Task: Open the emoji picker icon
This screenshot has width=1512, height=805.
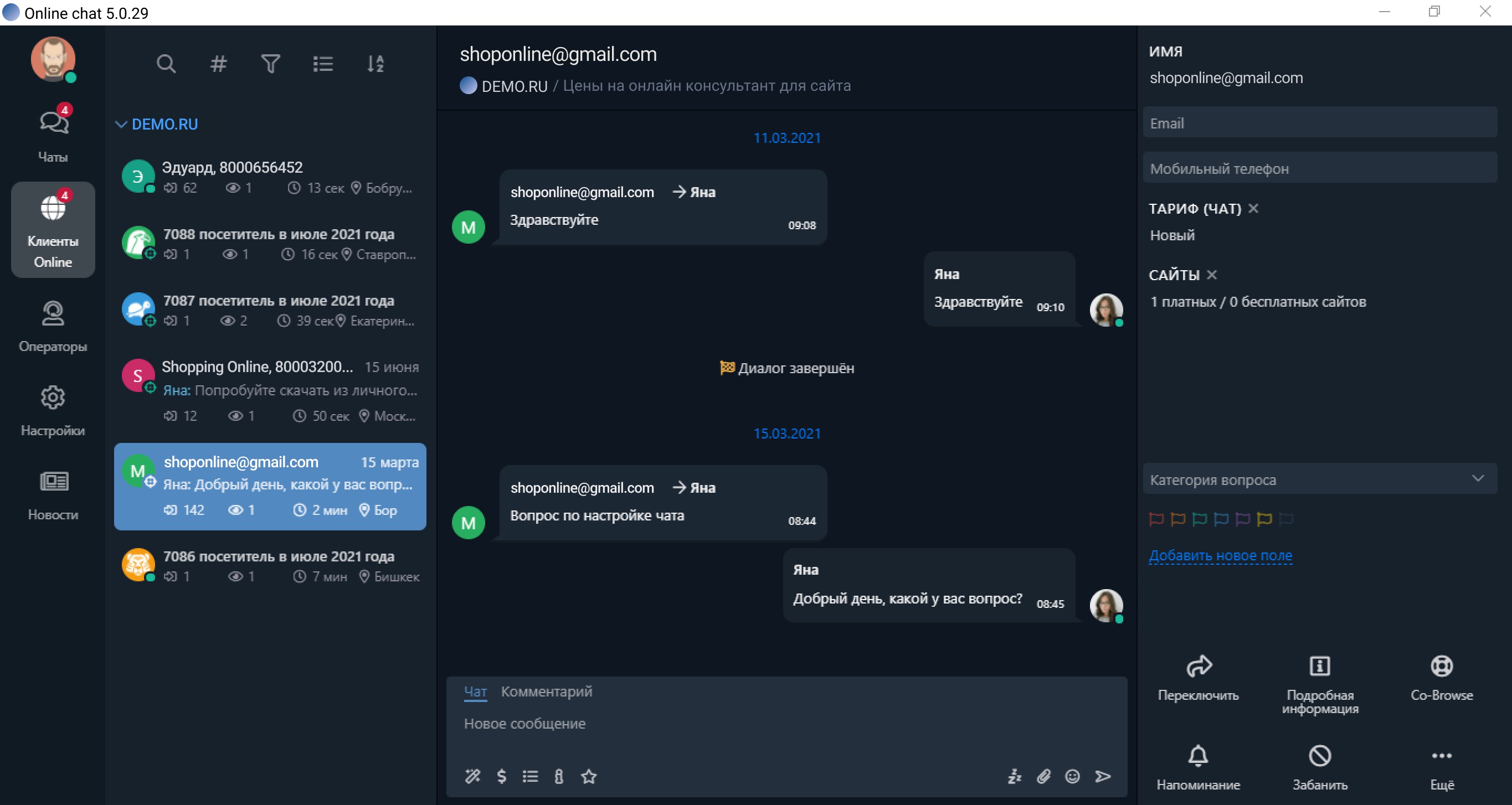Action: coord(1072,776)
